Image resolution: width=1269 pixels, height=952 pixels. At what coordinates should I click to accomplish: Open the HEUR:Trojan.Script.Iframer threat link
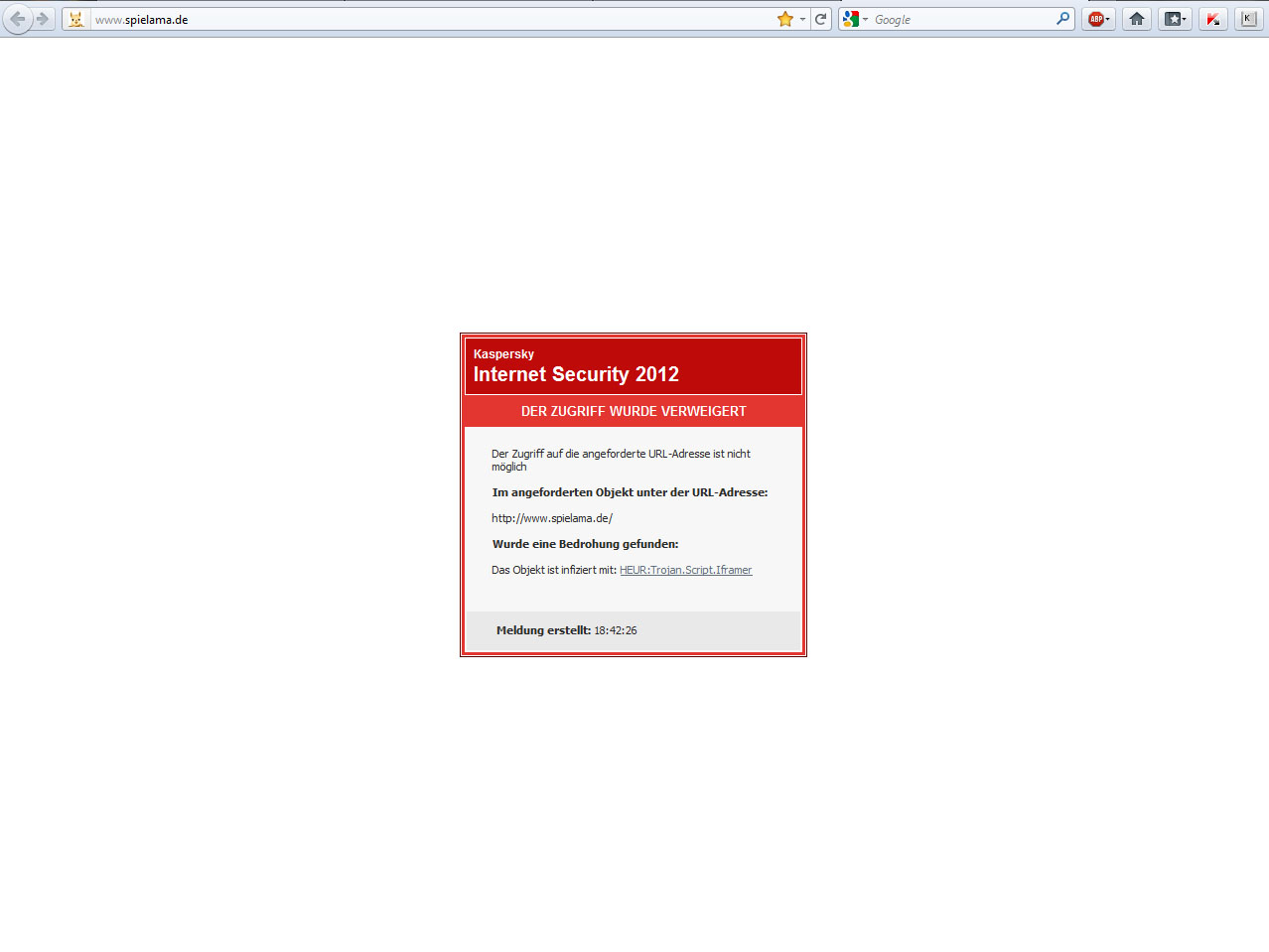click(x=685, y=570)
